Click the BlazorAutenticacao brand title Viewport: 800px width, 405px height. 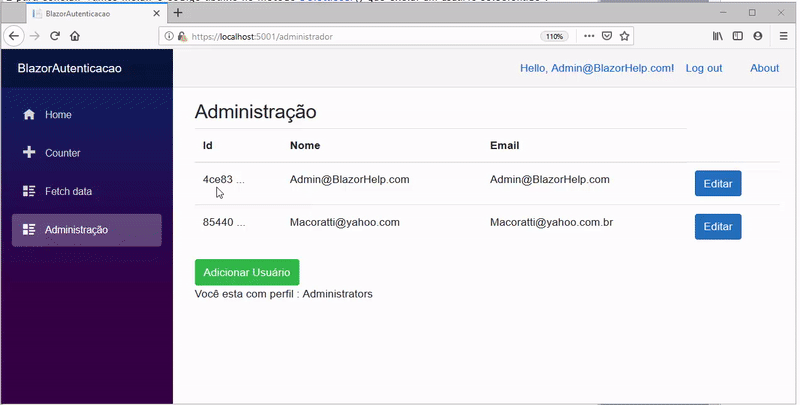[69, 68]
